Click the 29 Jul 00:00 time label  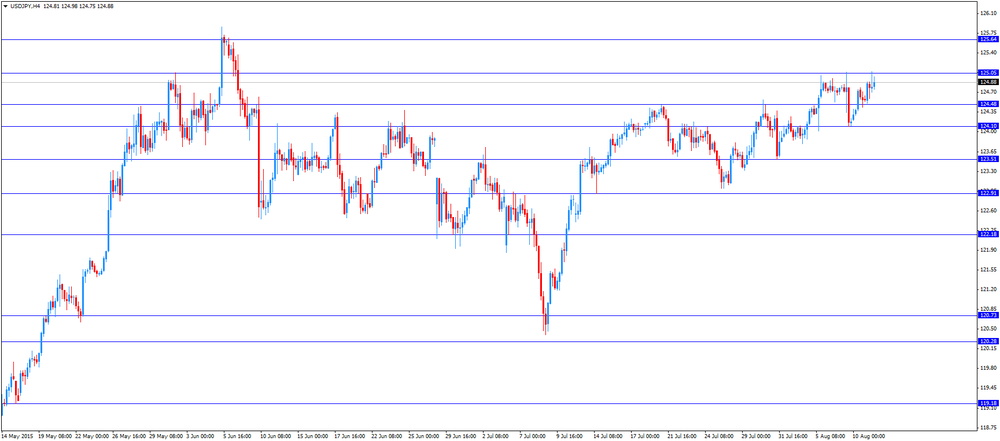(x=755, y=437)
